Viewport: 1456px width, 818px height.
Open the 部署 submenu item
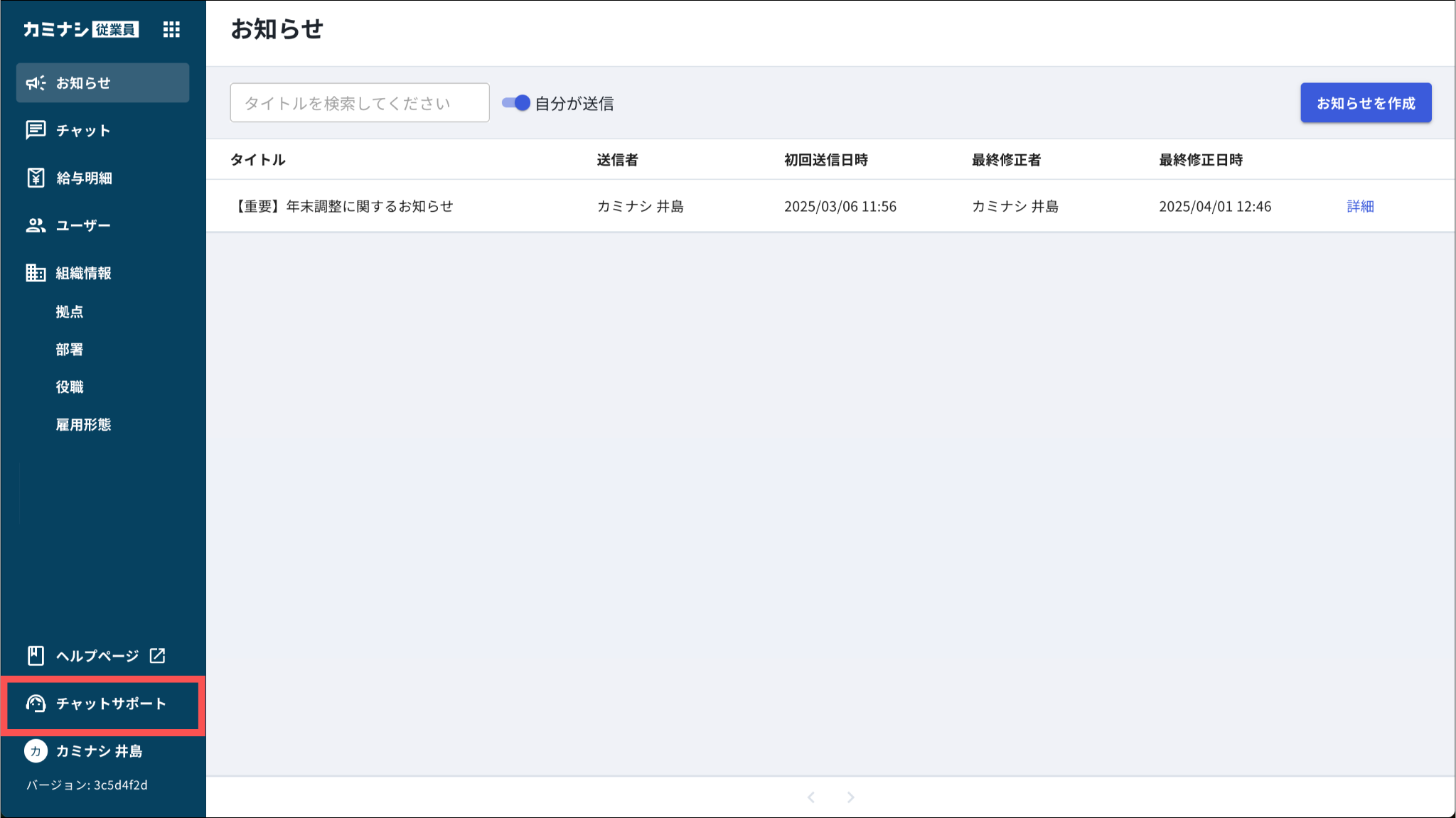[70, 349]
